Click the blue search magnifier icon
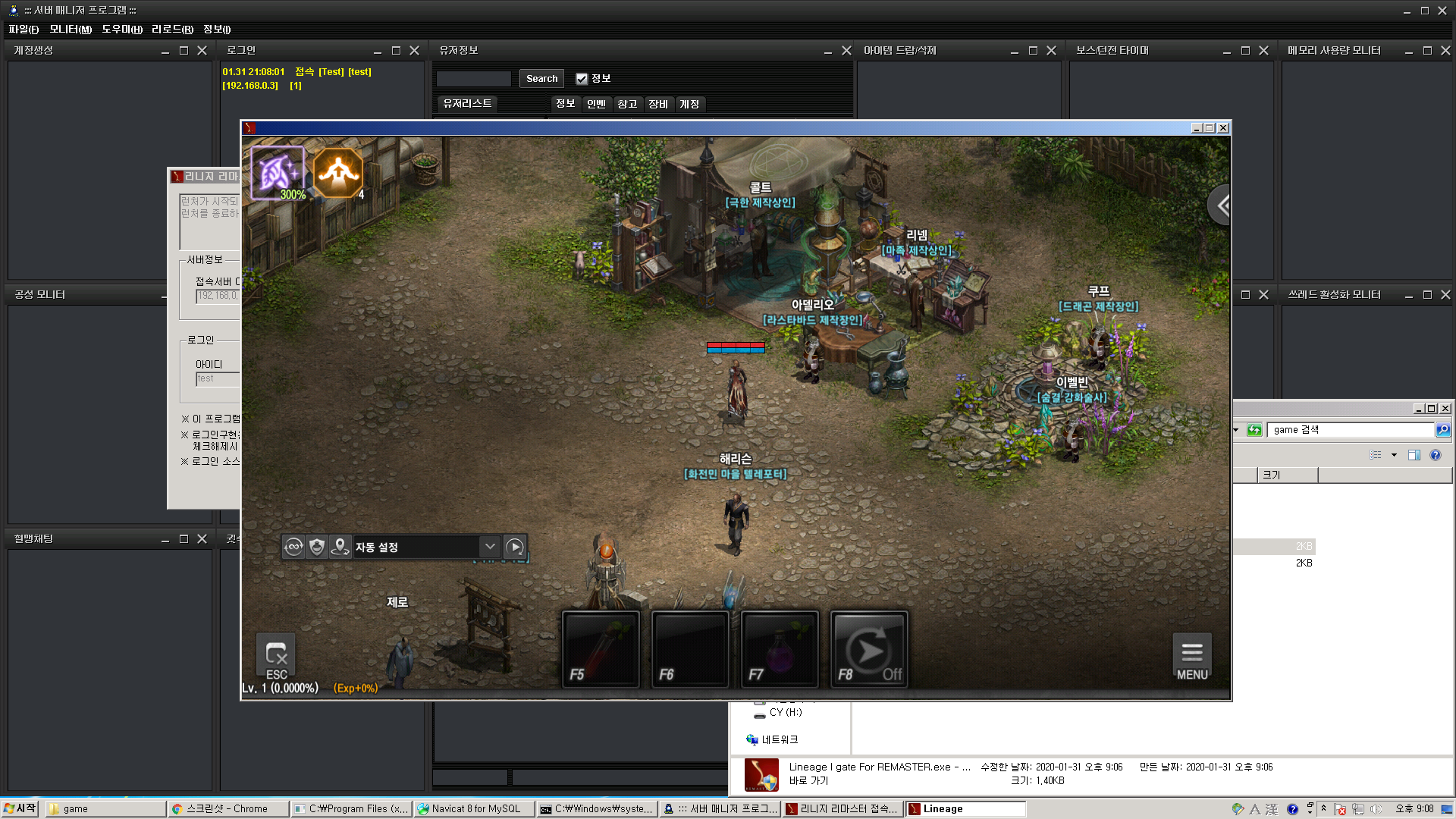This screenshot has width=1456, height=819. pos(1442,430)
